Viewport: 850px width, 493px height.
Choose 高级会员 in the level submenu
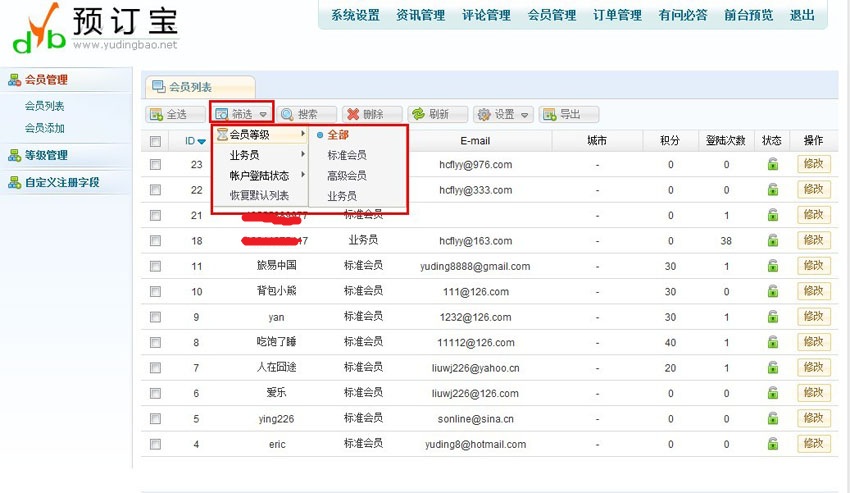tap(347, 175)
